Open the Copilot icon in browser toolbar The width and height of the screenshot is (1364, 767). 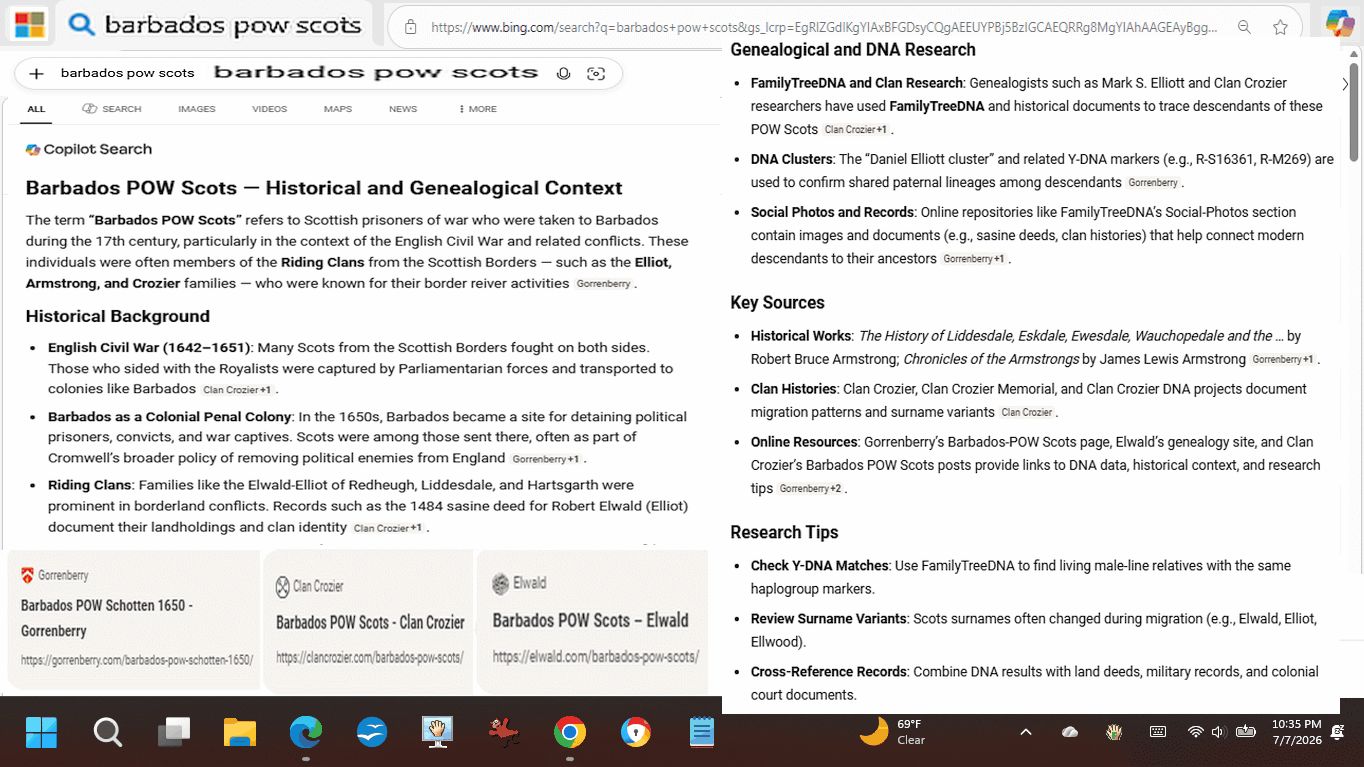point(1339,24)
